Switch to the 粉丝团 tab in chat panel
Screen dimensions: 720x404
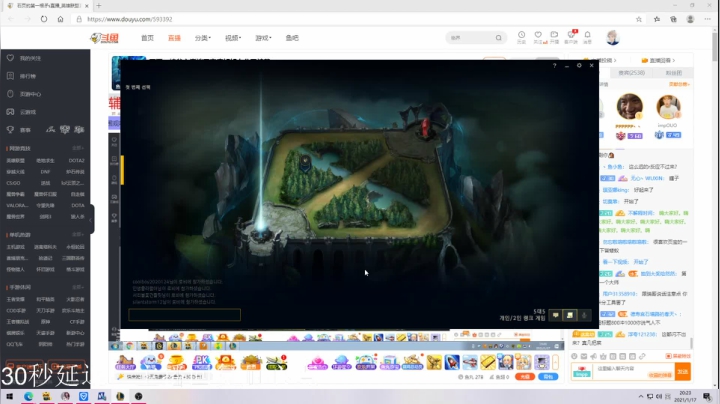coord(674,73)
